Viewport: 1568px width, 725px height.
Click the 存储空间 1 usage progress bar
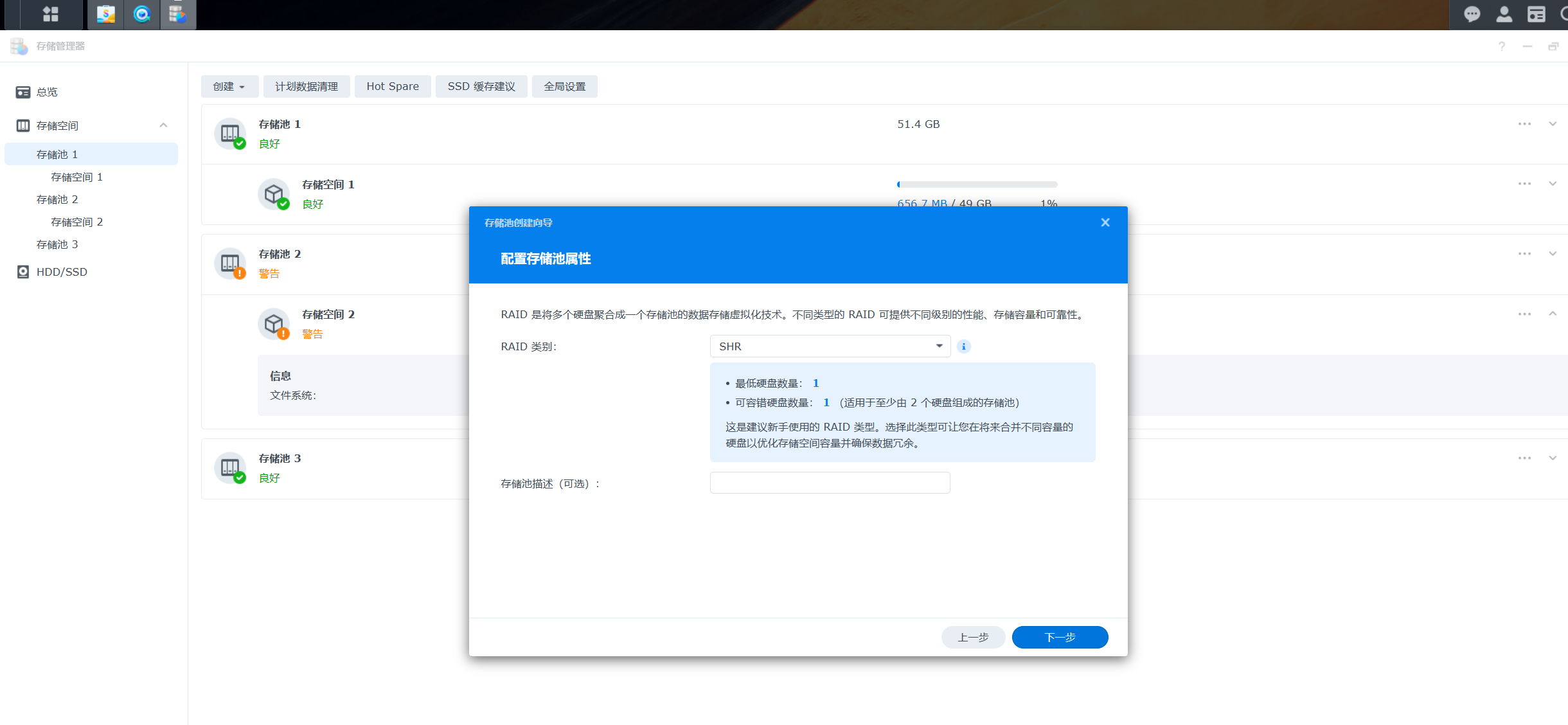click(977, 184)
